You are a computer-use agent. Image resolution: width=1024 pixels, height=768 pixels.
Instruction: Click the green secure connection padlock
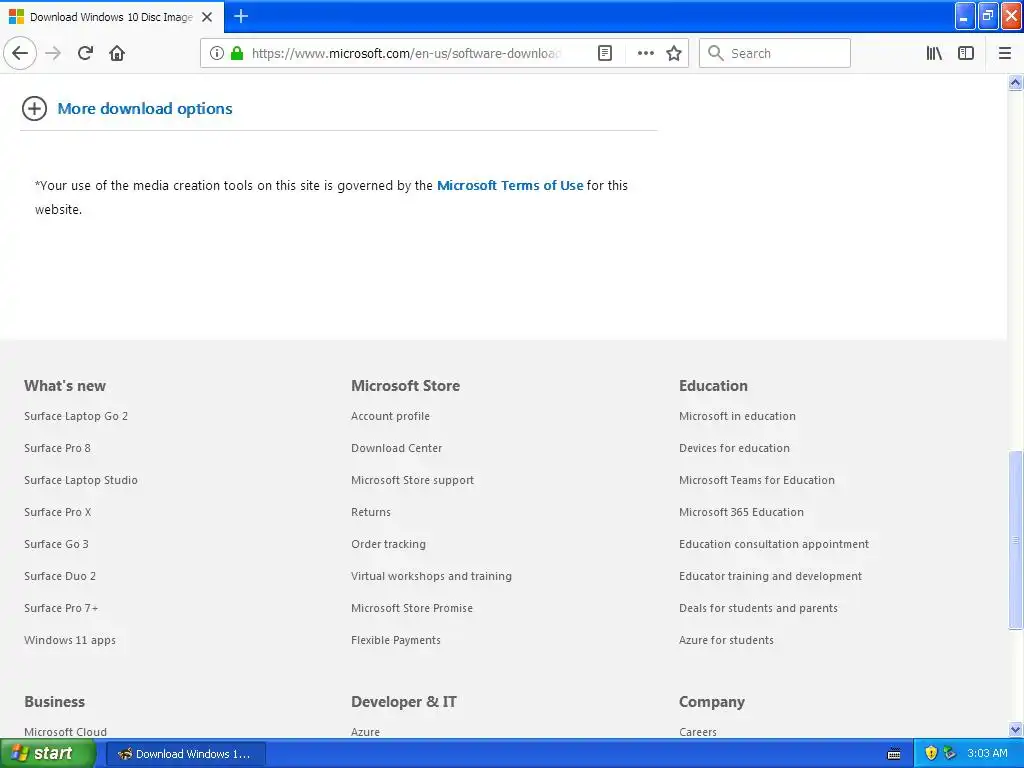click(x=237, y=54)
